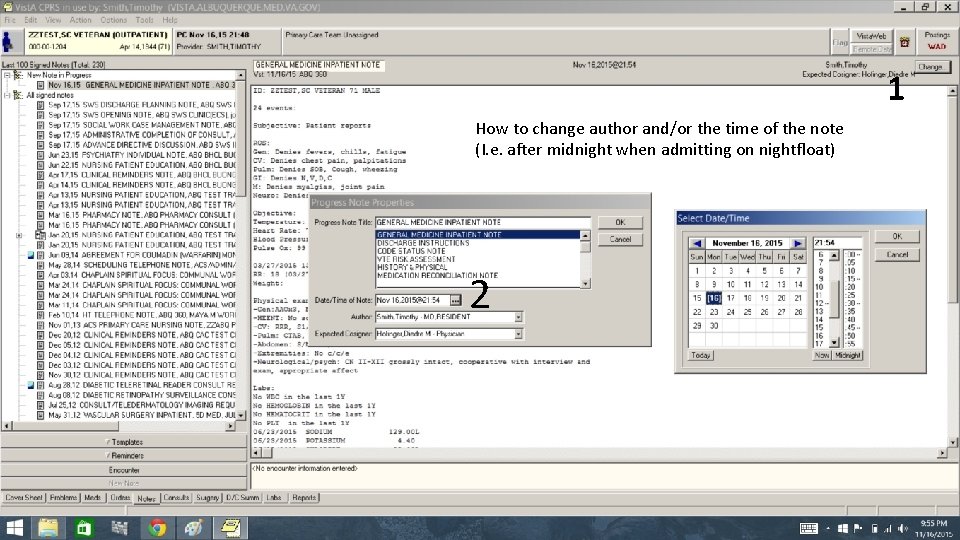Click the Progress Note Title field
Image resolution: width=960 pixels, height=540 pixels.
(483, 222)
